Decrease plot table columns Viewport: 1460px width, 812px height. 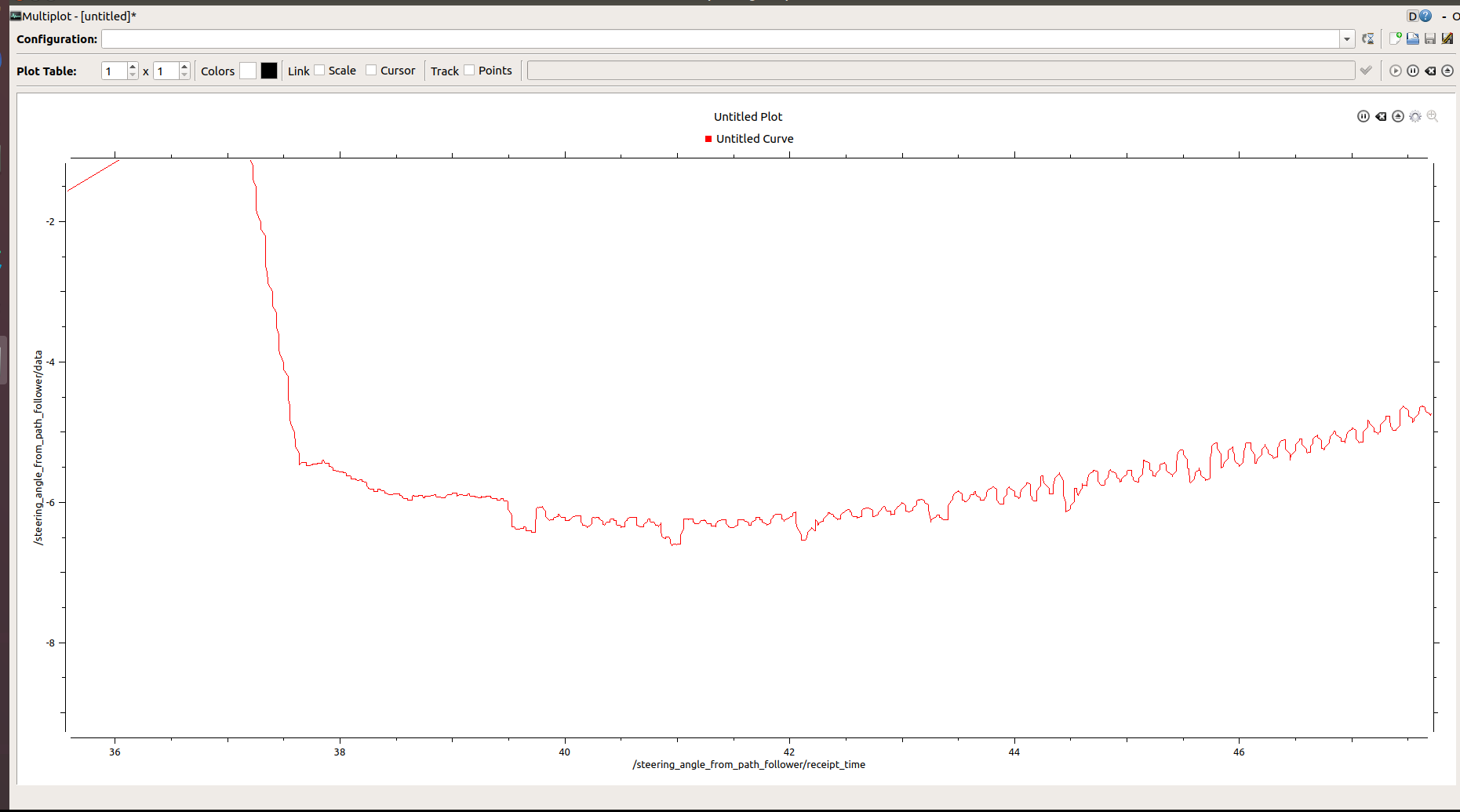pyautogui.click(x=184, y=75)
